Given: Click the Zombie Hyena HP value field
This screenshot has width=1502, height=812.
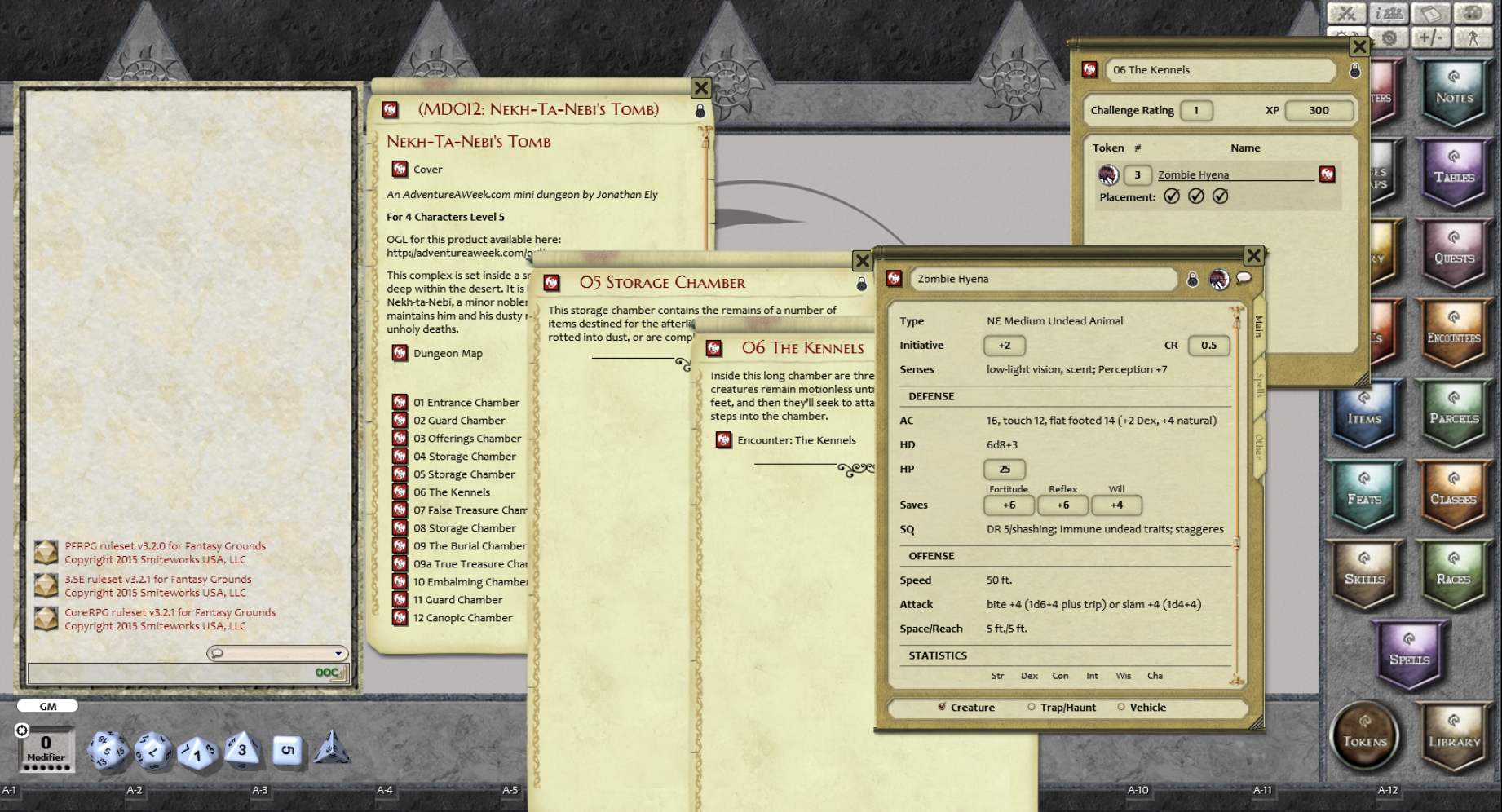Looking at the screenshot, I should point(1005,469).
